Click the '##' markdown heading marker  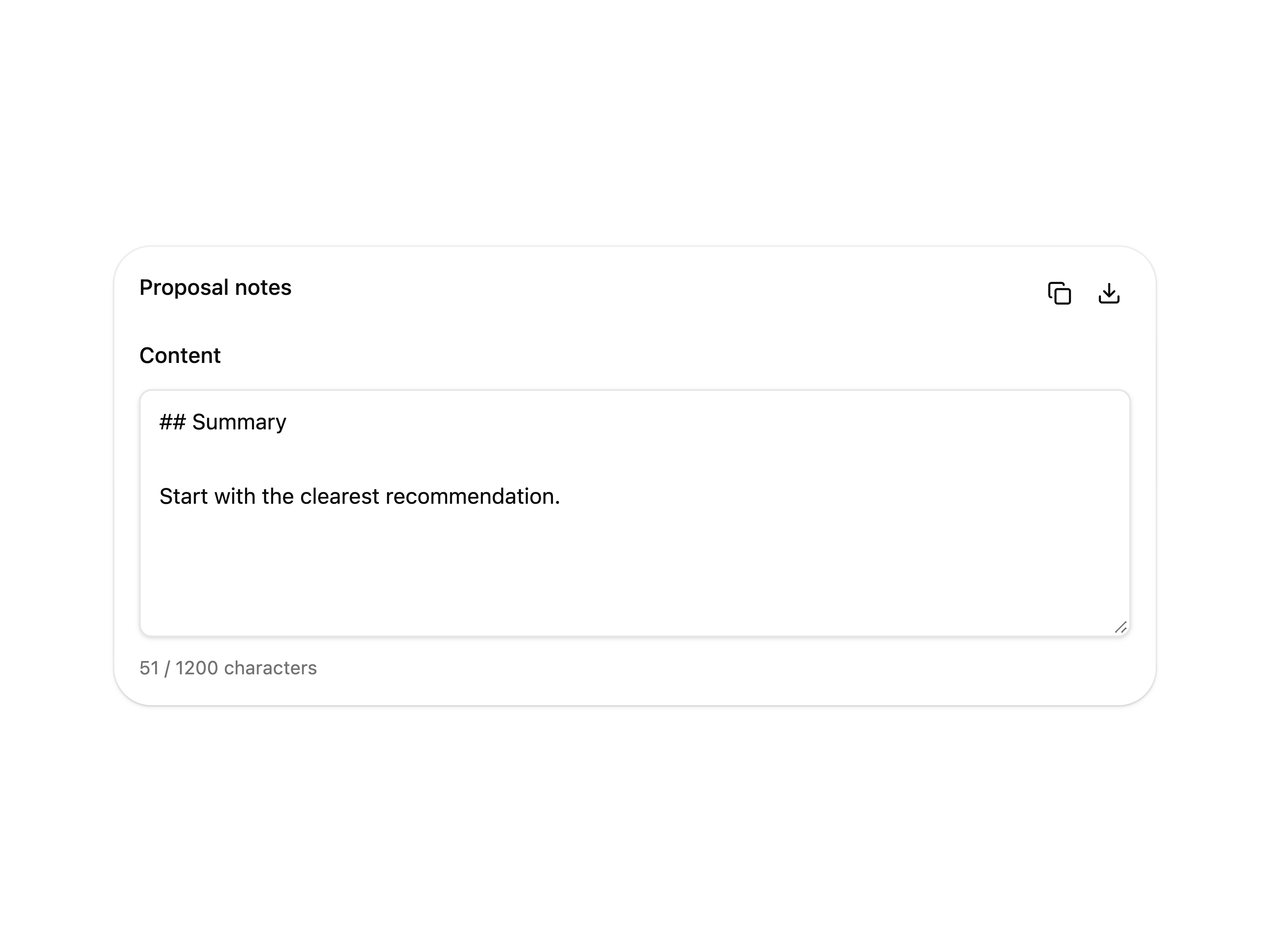click(x=172, y=422)
